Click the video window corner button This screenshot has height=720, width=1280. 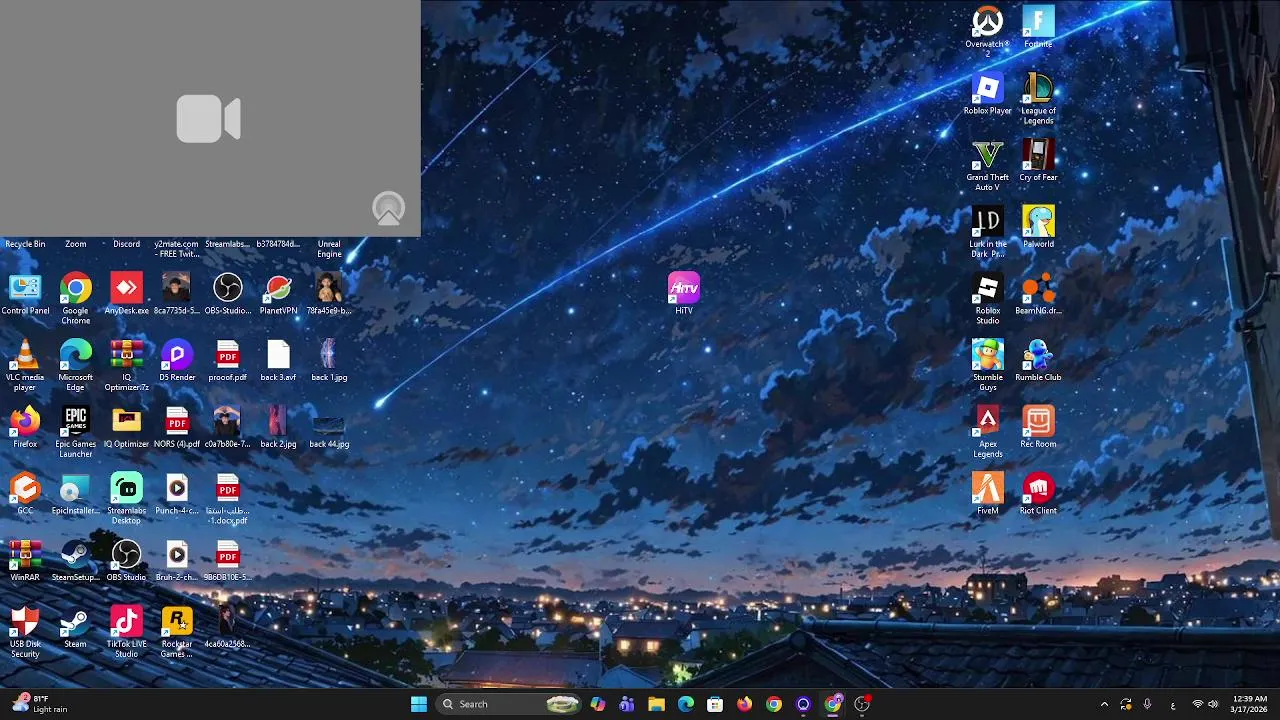click(389, 208)
